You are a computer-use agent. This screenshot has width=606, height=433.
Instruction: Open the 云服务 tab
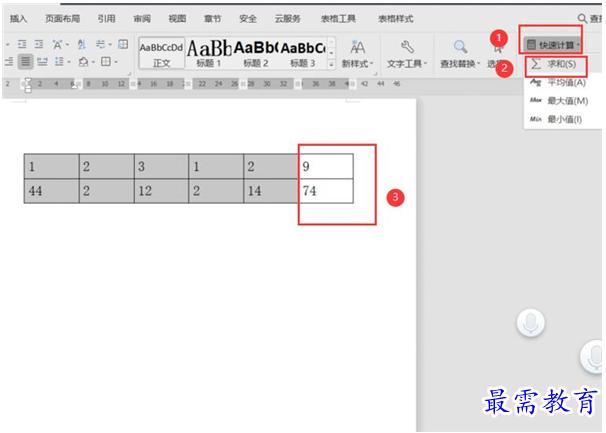click(288, 19)
